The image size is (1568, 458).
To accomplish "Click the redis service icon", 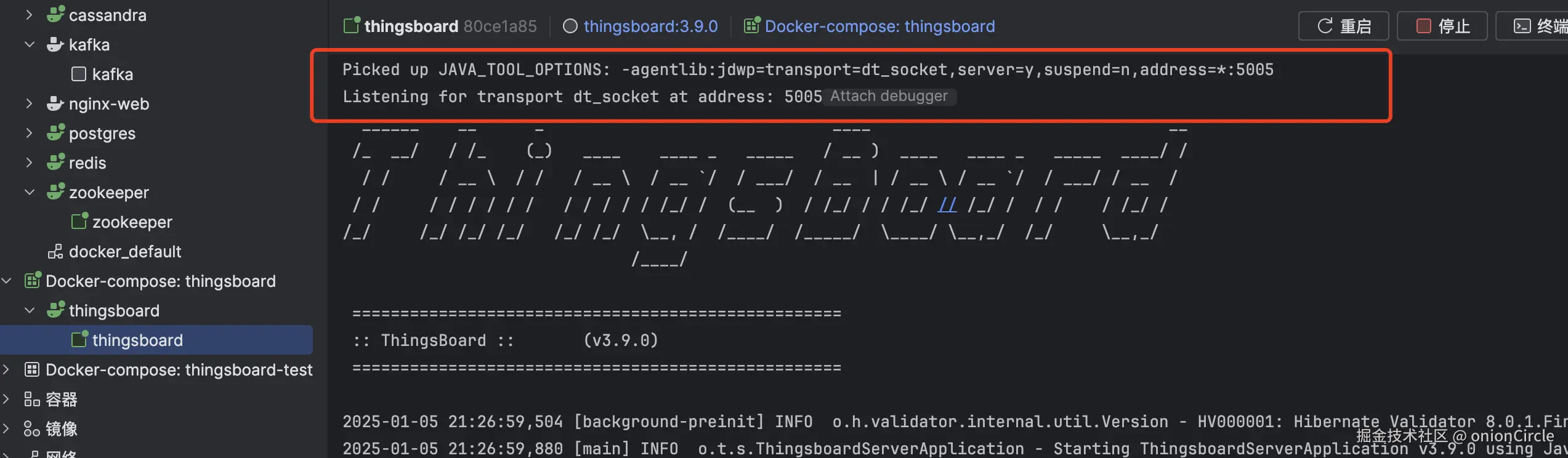I will (55, 162).
